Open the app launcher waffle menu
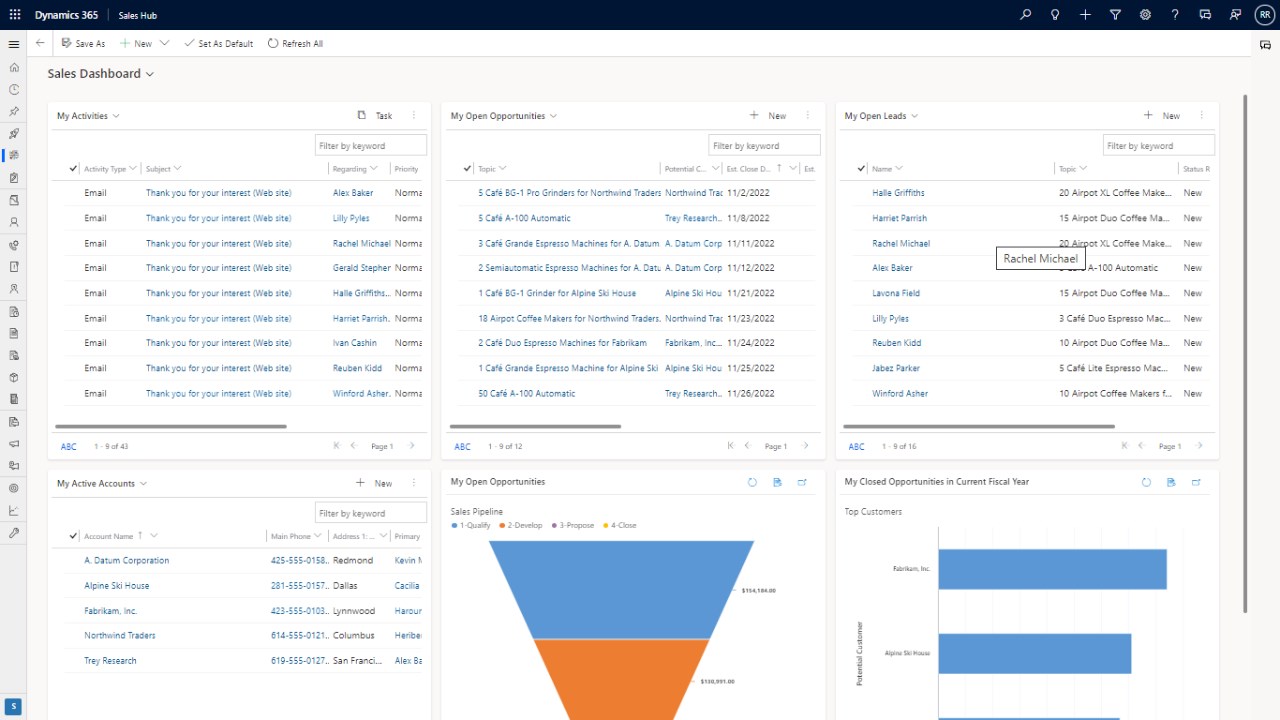The width and height of the screenshot is (1280, 720). click(14, 15)
